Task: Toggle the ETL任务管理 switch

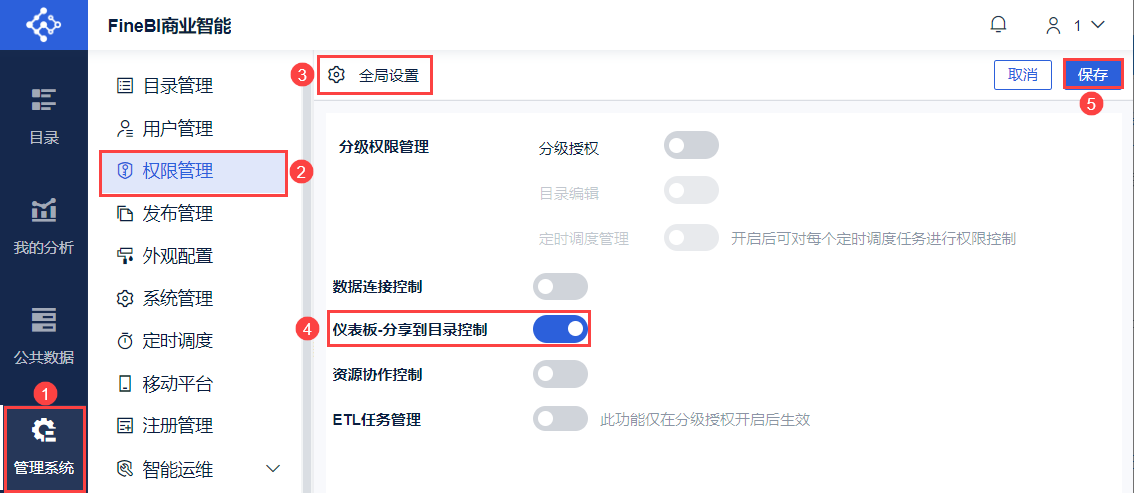Action: pos(560,419)
